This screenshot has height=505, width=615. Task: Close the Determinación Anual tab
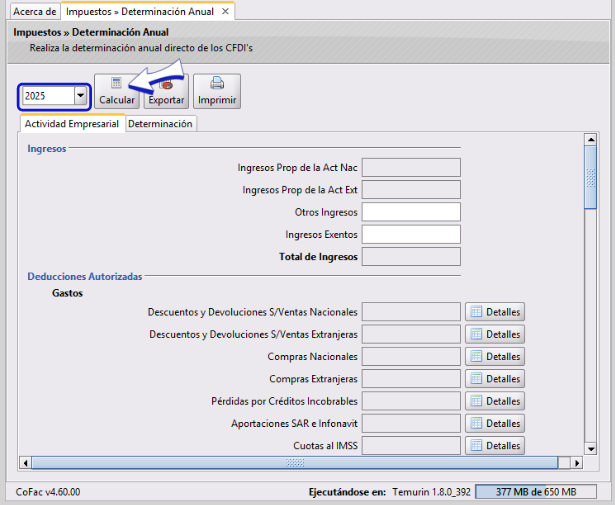pos(225,11)
